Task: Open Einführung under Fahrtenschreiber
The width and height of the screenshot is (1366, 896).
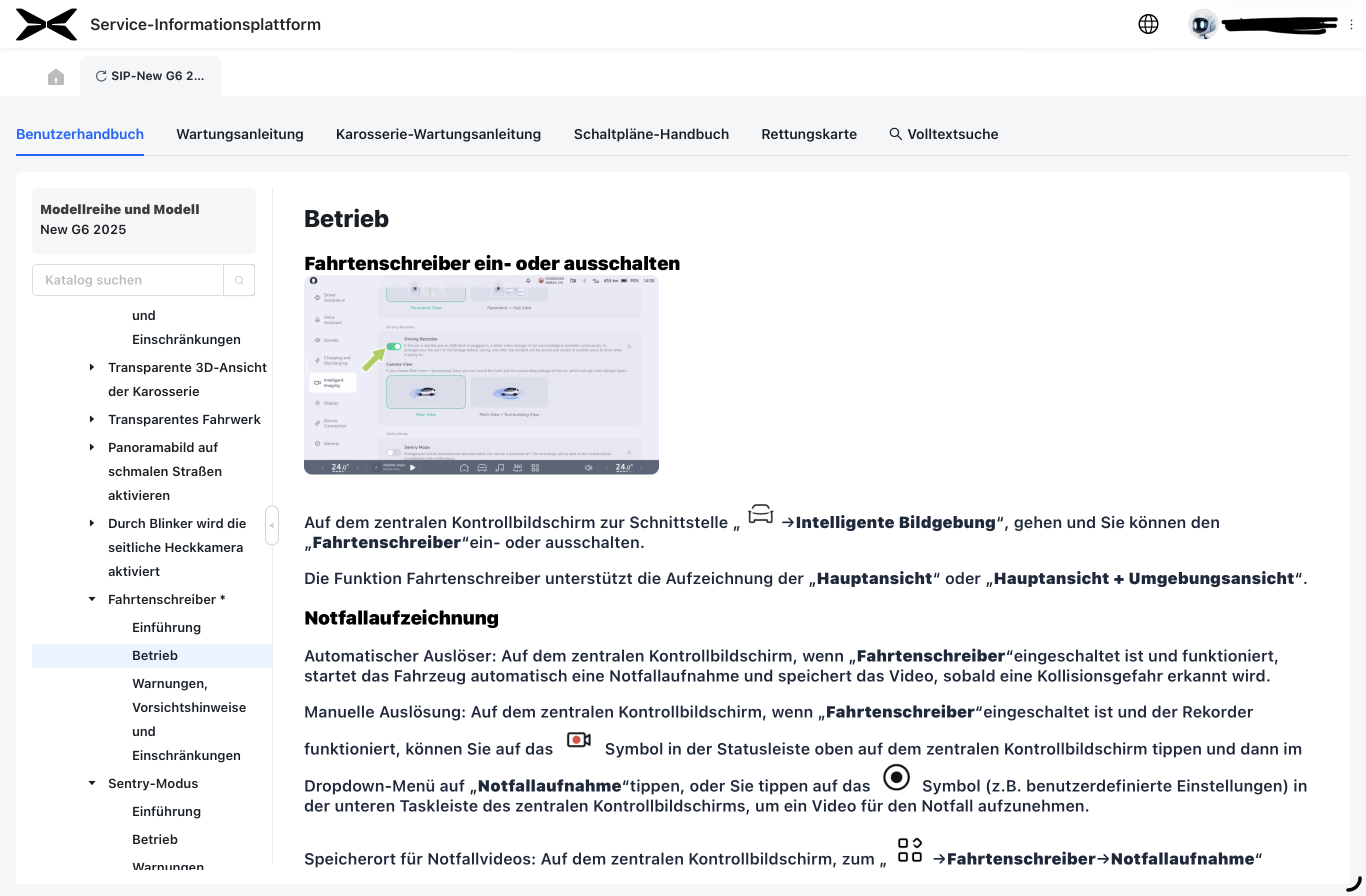Action: 166,627
